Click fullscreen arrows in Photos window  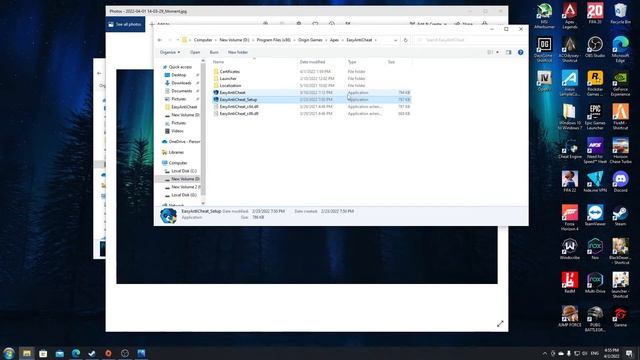pos(500,324)
